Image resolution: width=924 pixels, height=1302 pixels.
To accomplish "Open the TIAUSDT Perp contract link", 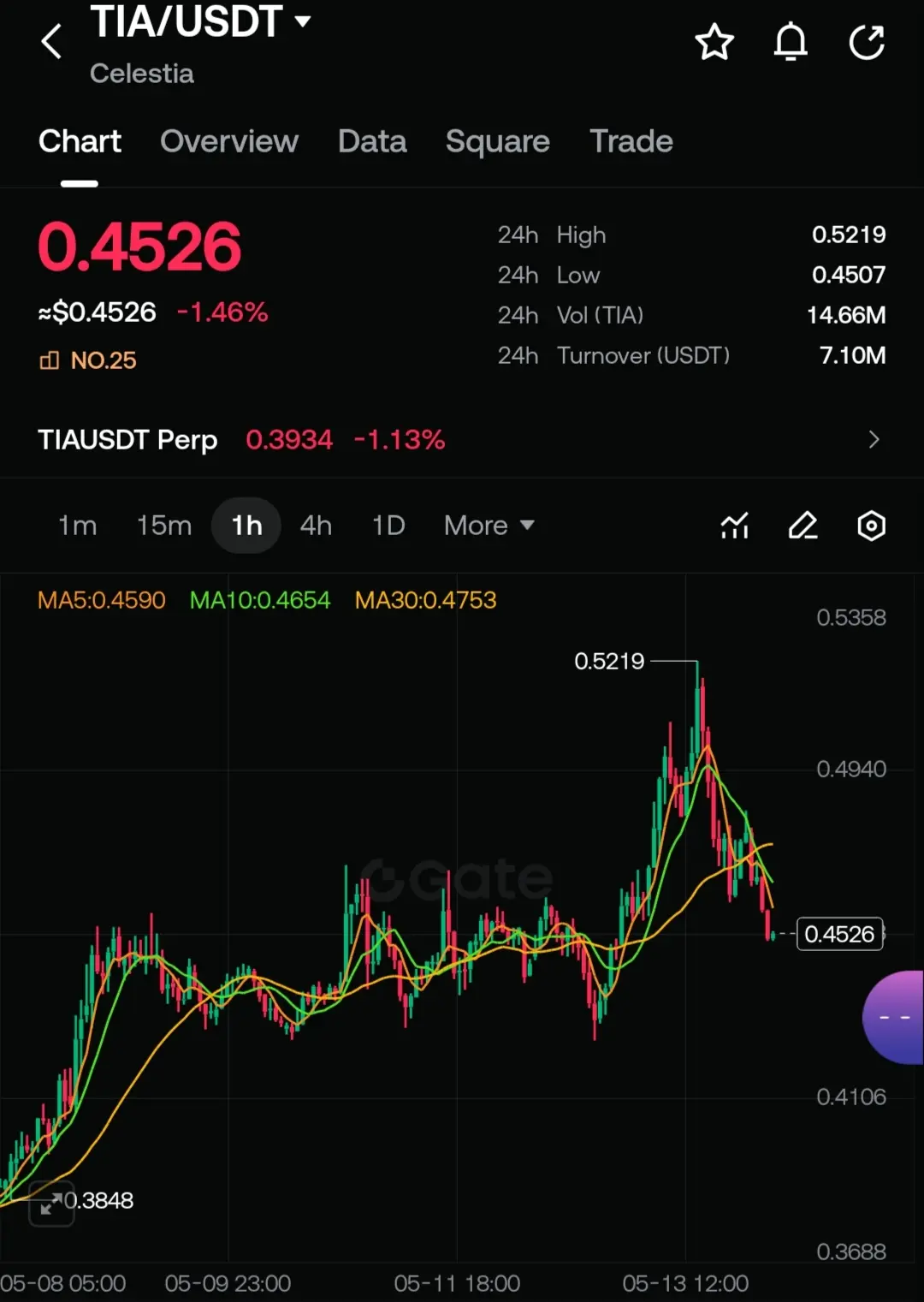I will point(127,440).
